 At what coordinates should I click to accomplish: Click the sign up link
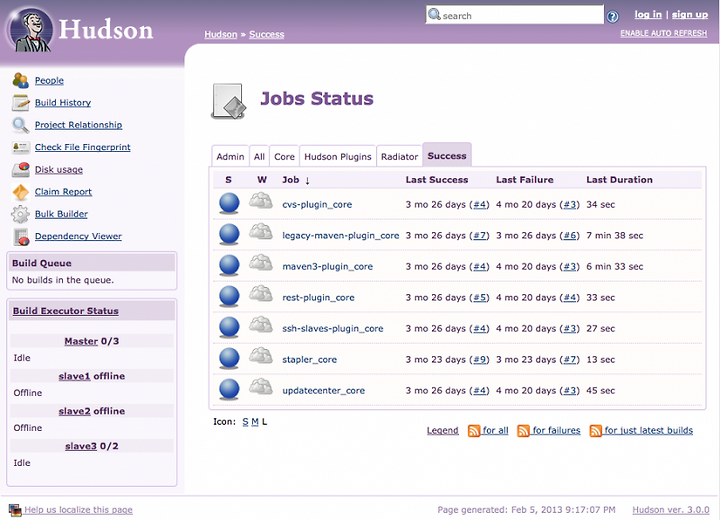[x=690, y=14]
